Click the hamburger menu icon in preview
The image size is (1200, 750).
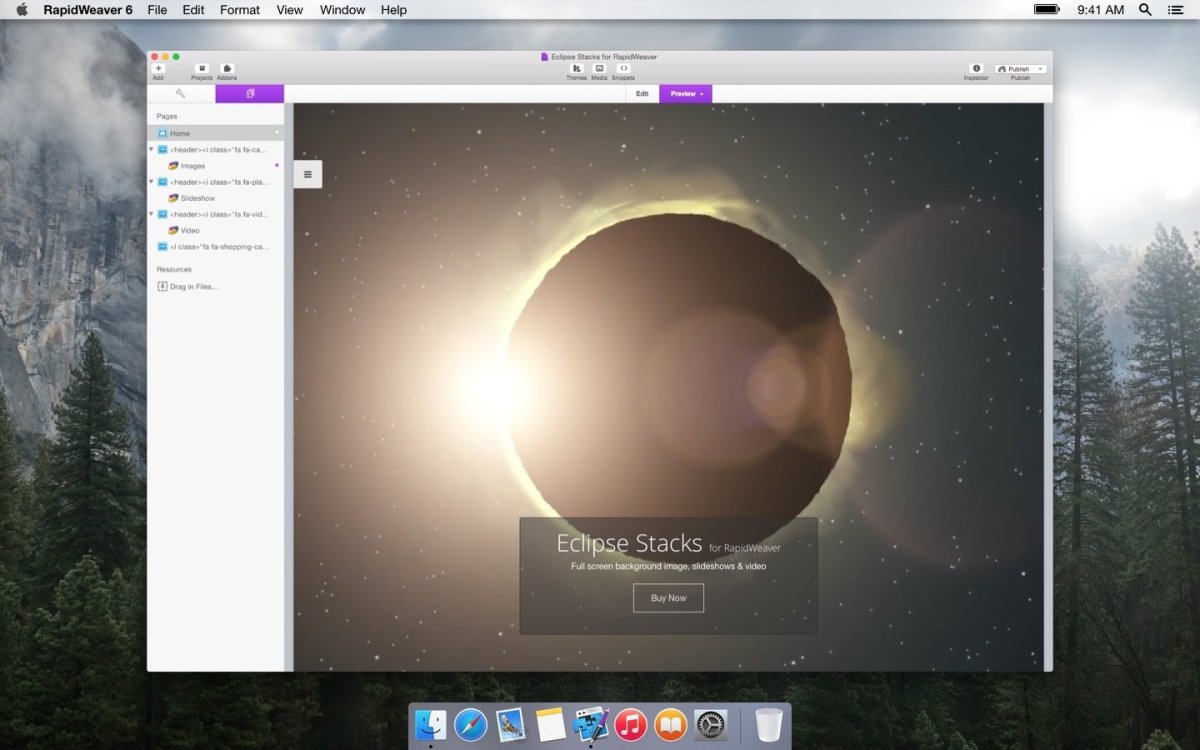tap(307, 174)
